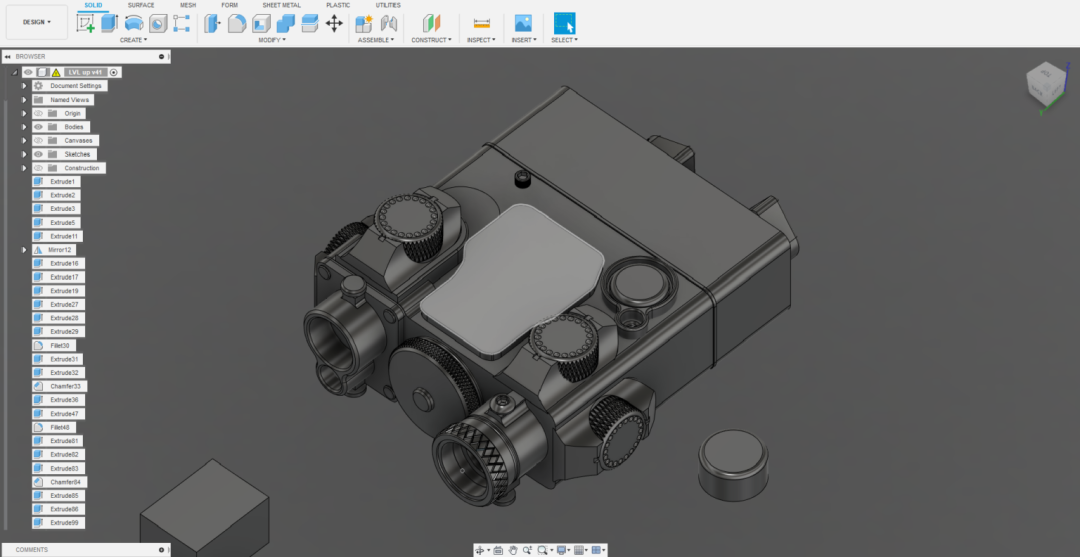
Task: Select the Fillet30 feature
Action: [54, 346]
